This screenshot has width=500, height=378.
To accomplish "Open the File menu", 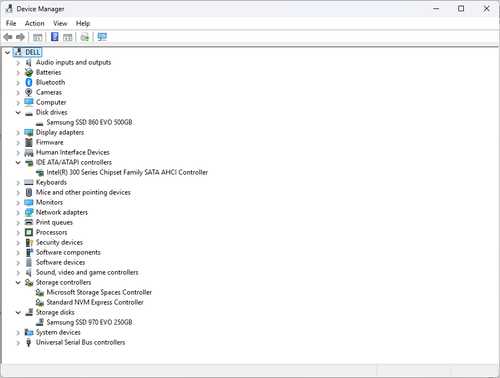I will click(11, 23).
